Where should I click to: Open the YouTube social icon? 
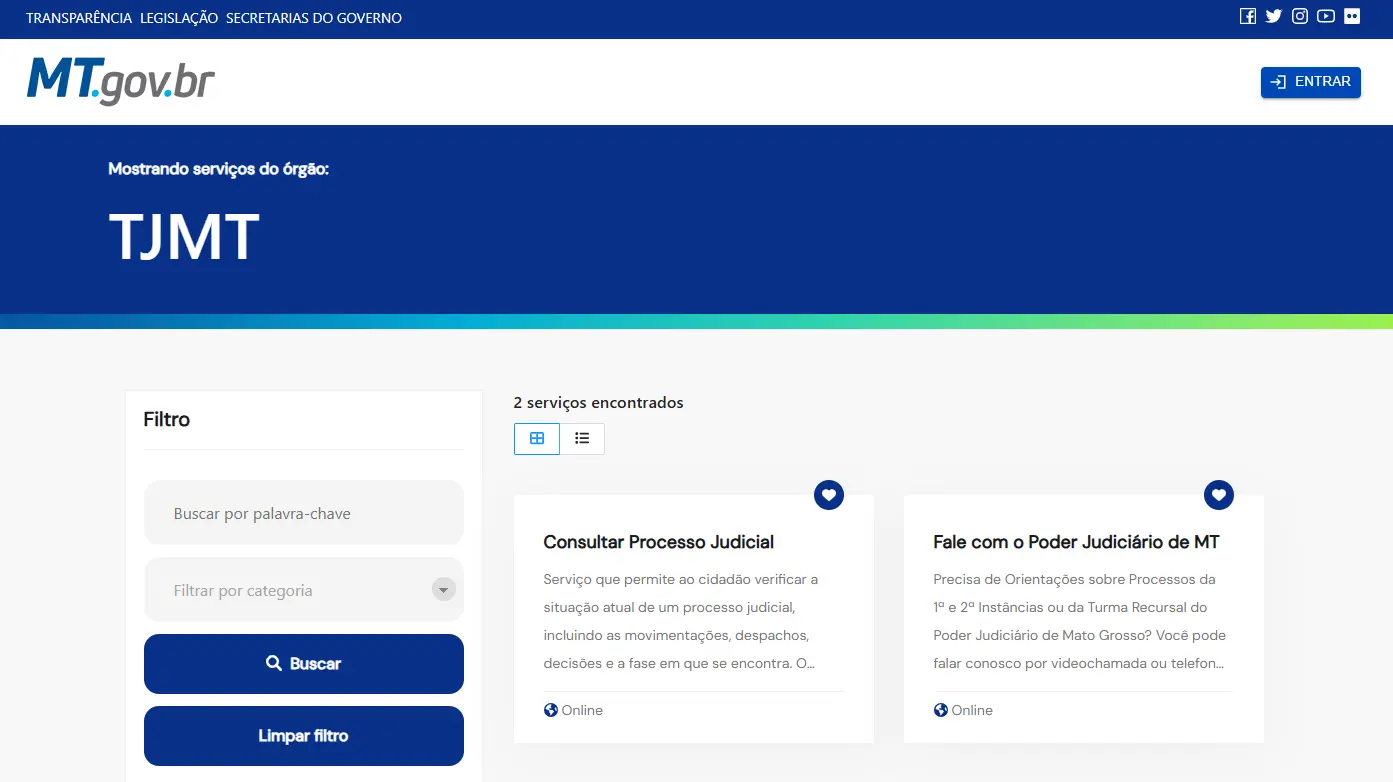[x=1326, y=16]
